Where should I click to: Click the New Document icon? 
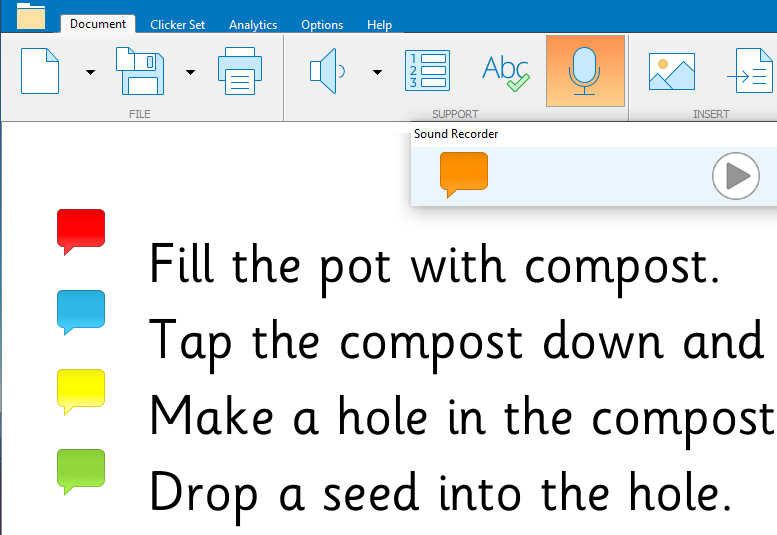coord(39,71)
